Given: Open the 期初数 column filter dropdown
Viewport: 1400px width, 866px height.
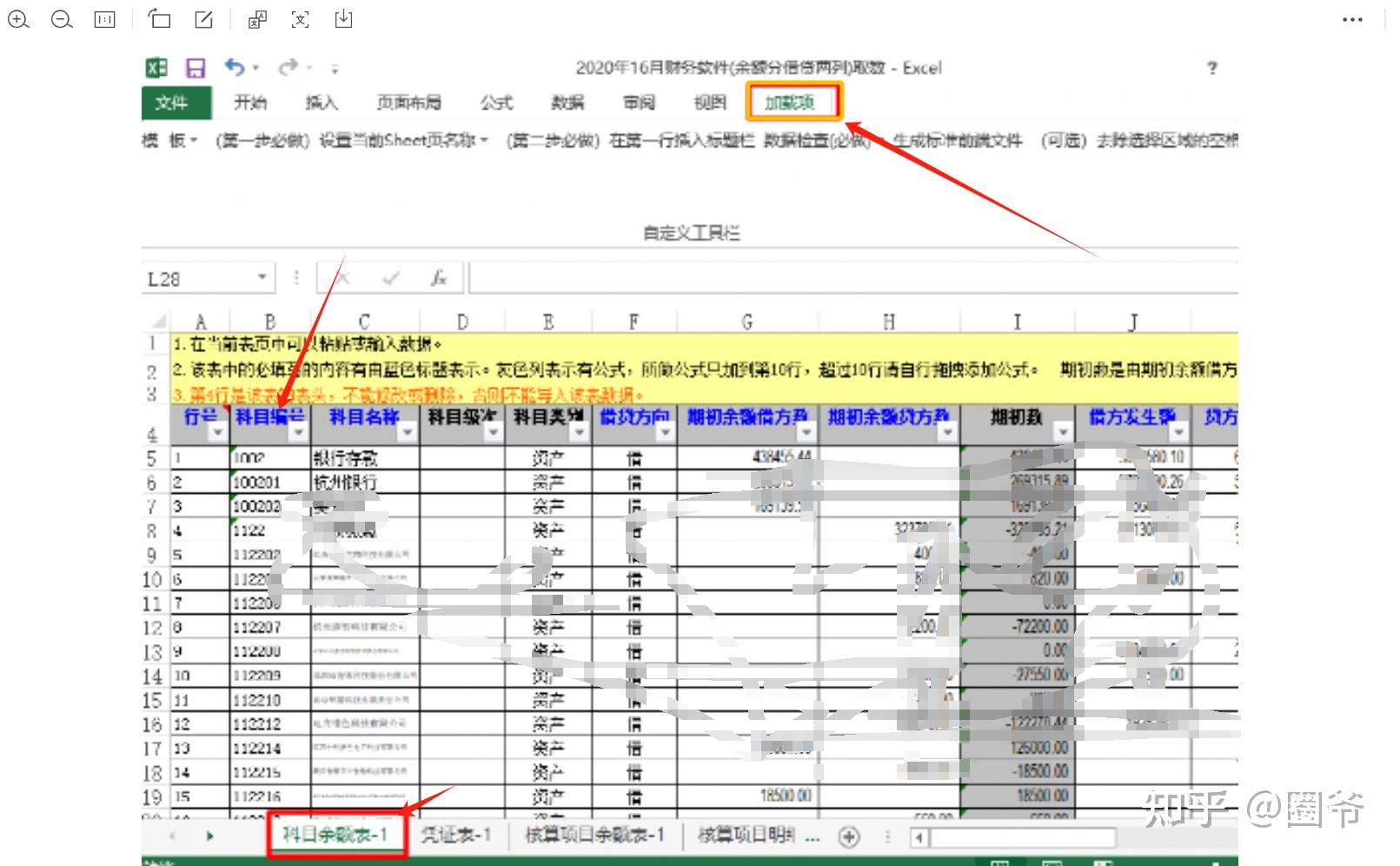Looking at the screenshot, I should pos(1063,432).
